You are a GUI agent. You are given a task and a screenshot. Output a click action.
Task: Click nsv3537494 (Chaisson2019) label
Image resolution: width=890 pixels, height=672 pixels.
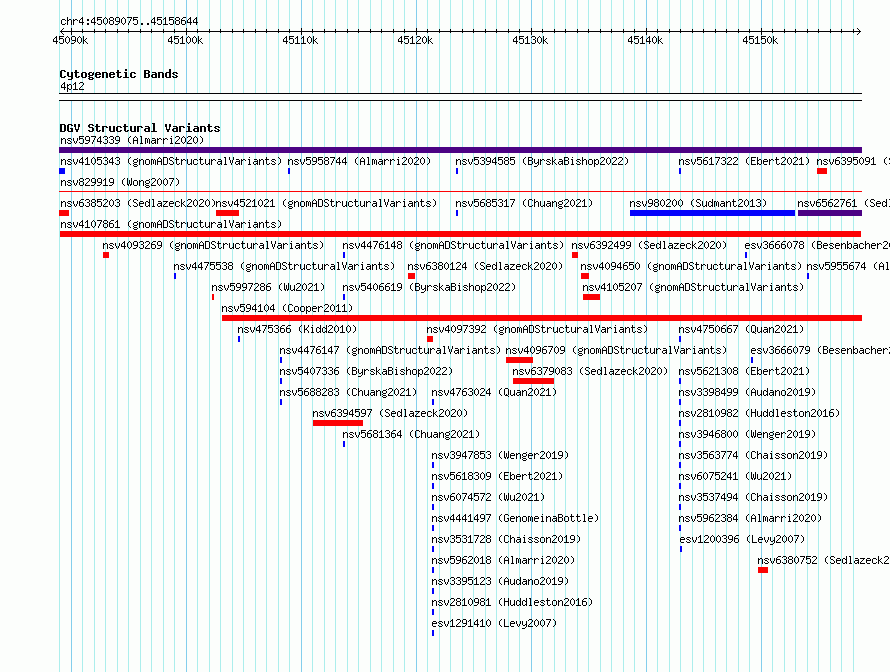pos(753,497)
